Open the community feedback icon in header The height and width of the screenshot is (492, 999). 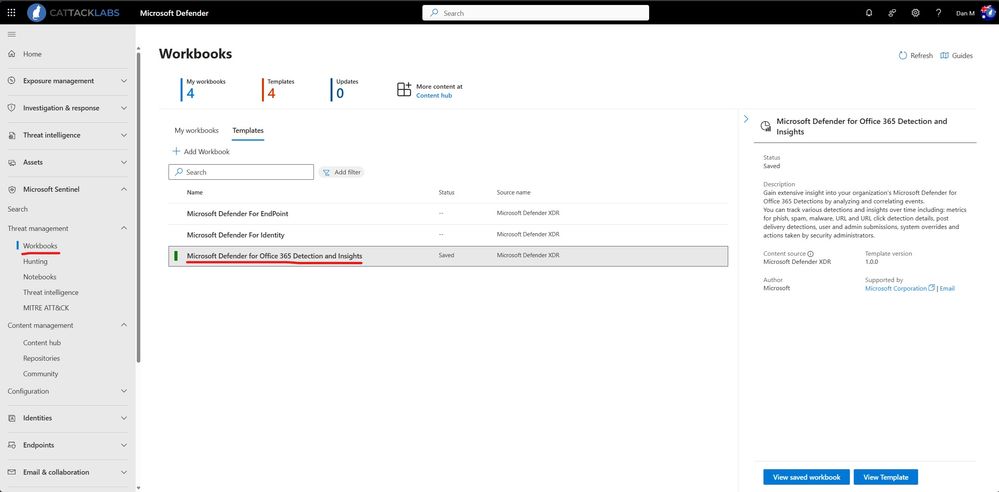(x=892, y=13)
